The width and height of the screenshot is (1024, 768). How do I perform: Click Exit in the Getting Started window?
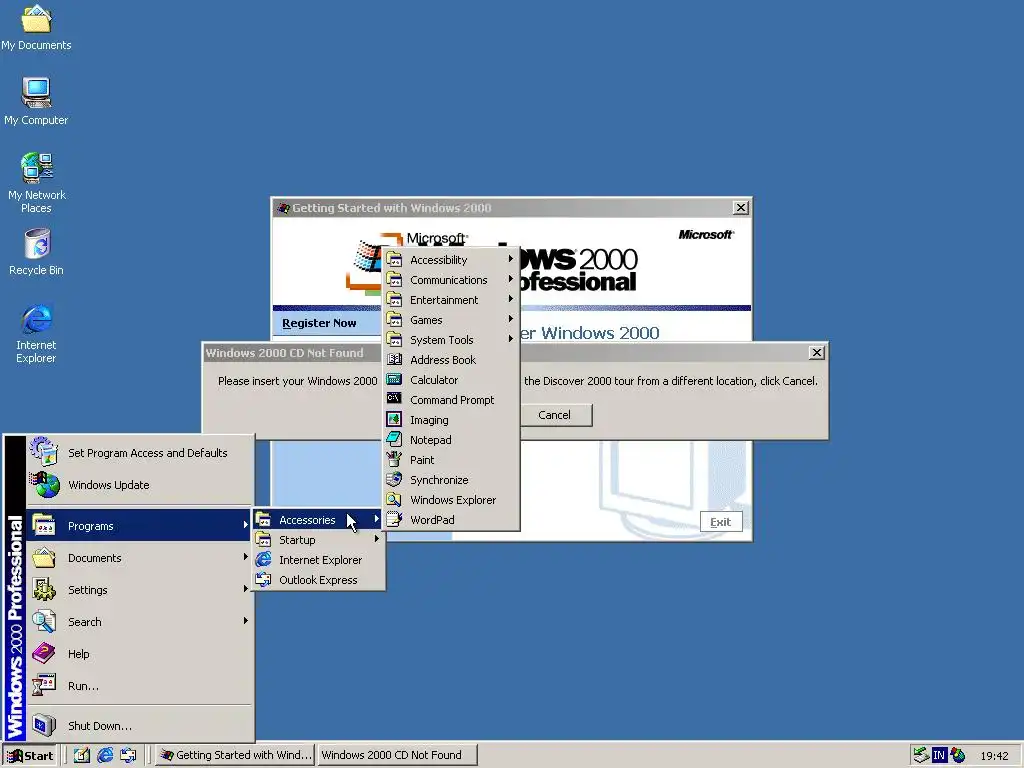(x=721, y=522)
